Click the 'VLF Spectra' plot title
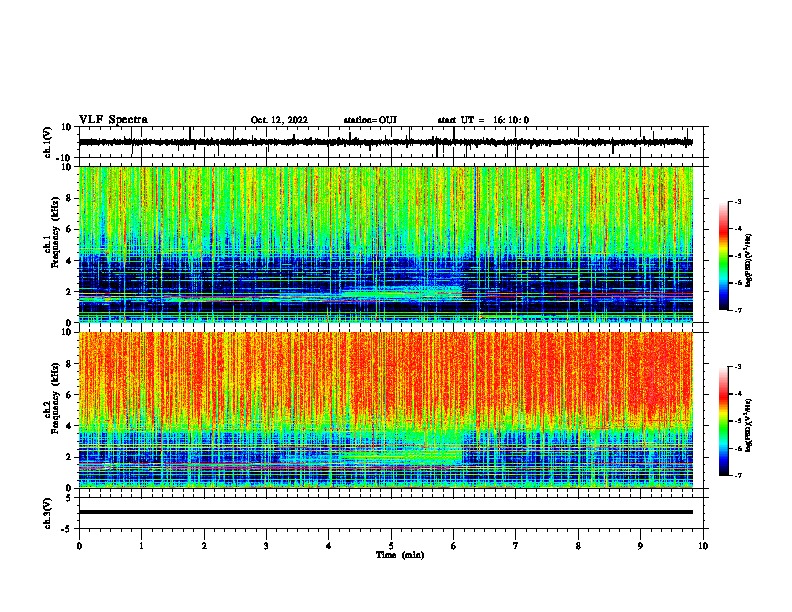Screen dimensions: 792x612 tap(113, 120)
